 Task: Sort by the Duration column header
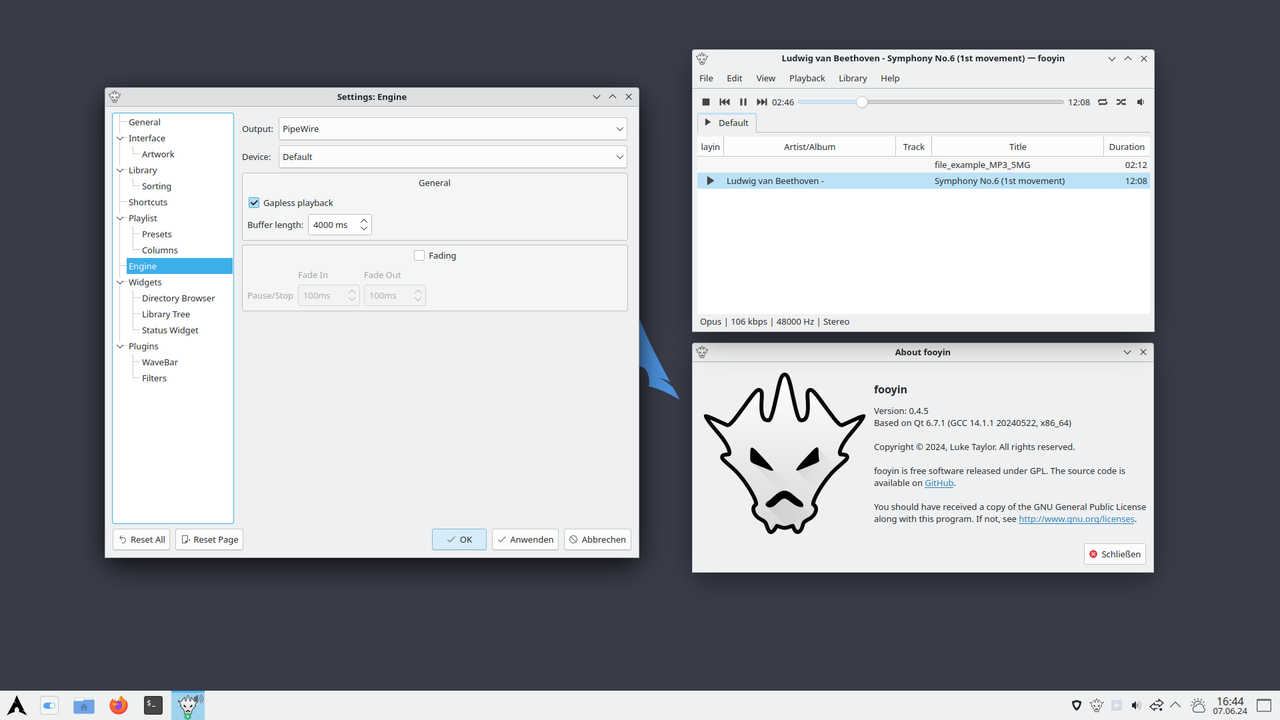tap(1126, 147)
